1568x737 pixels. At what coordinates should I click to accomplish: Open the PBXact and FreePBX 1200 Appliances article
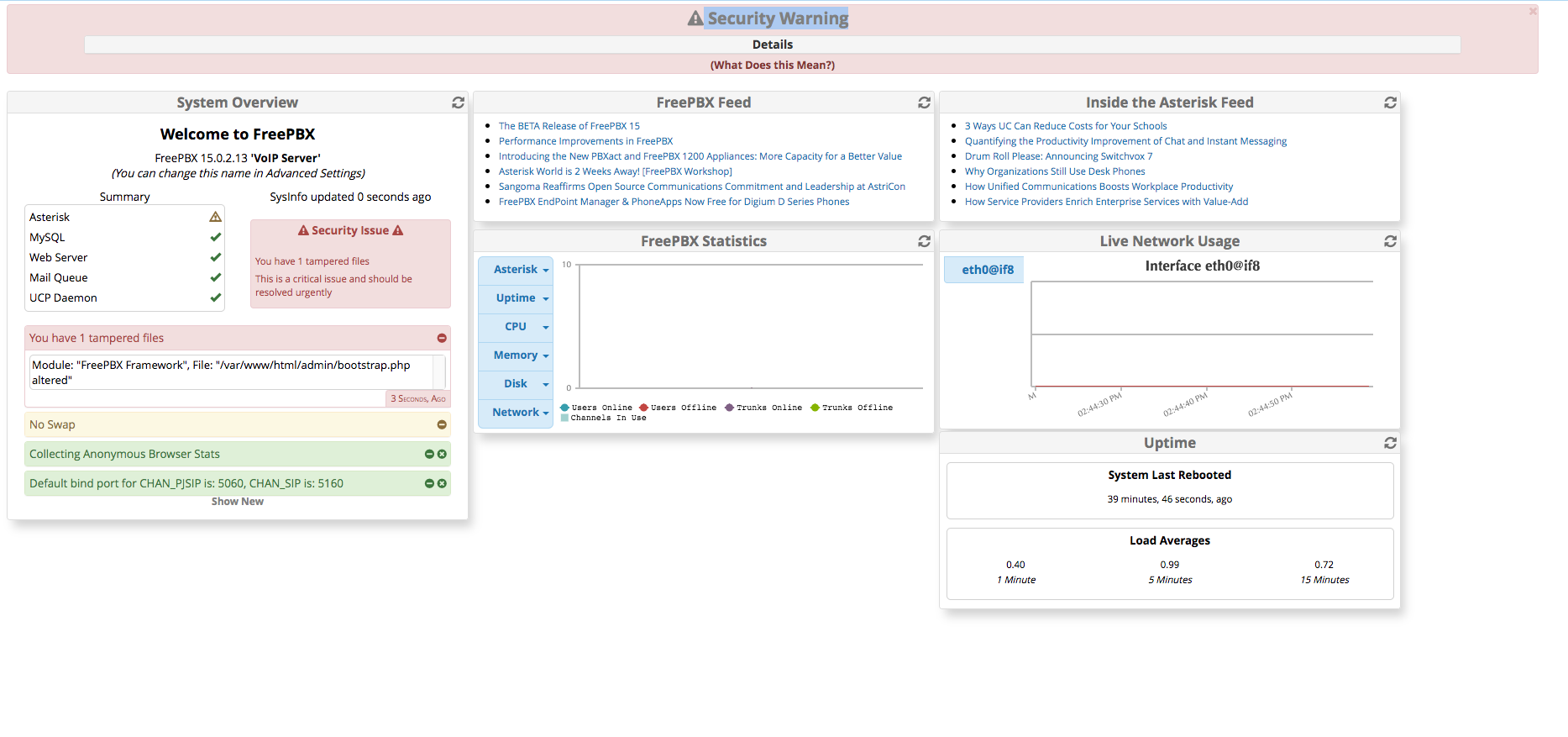pos(700,156)
